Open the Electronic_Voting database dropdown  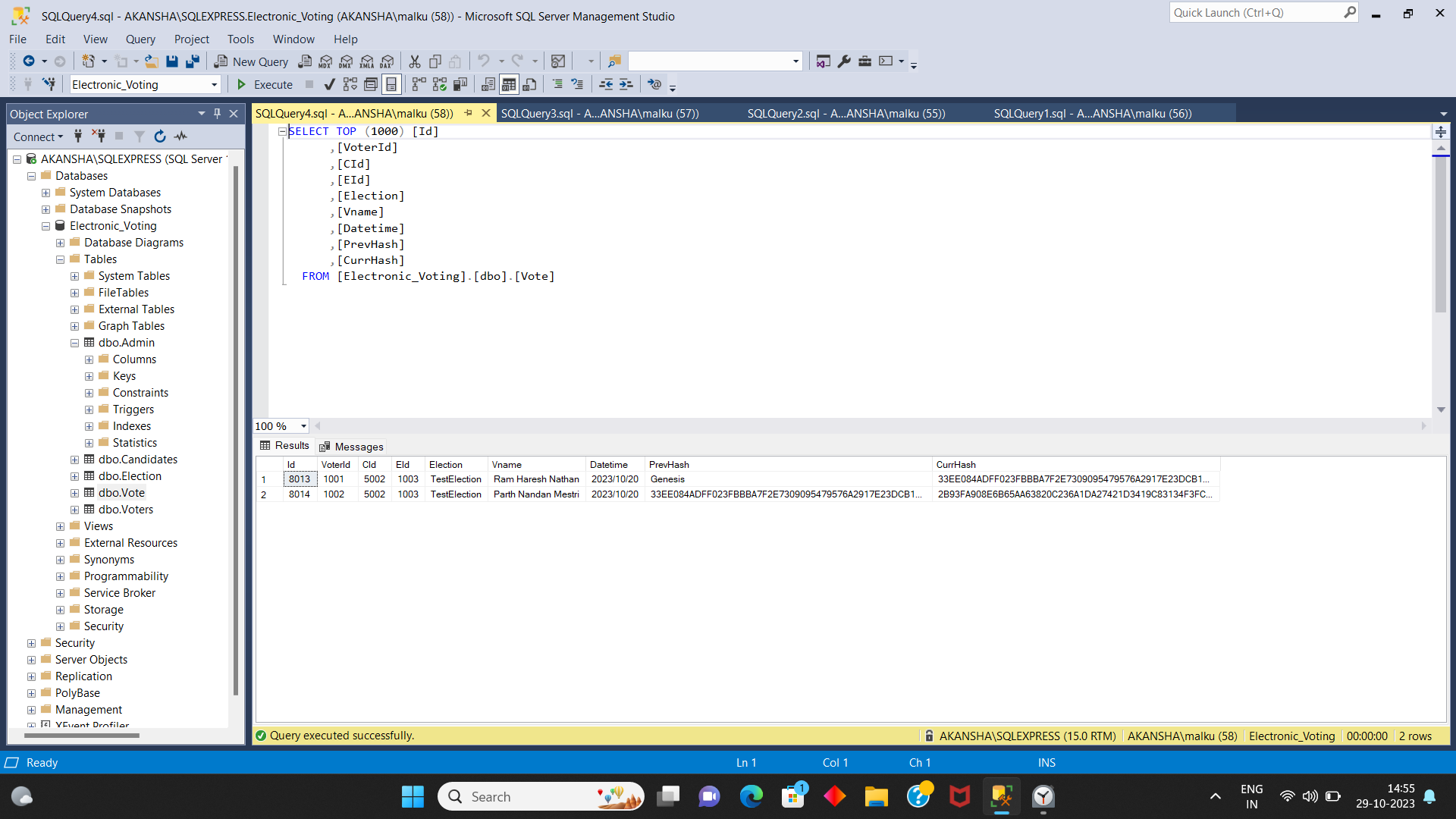click(215, 84)
